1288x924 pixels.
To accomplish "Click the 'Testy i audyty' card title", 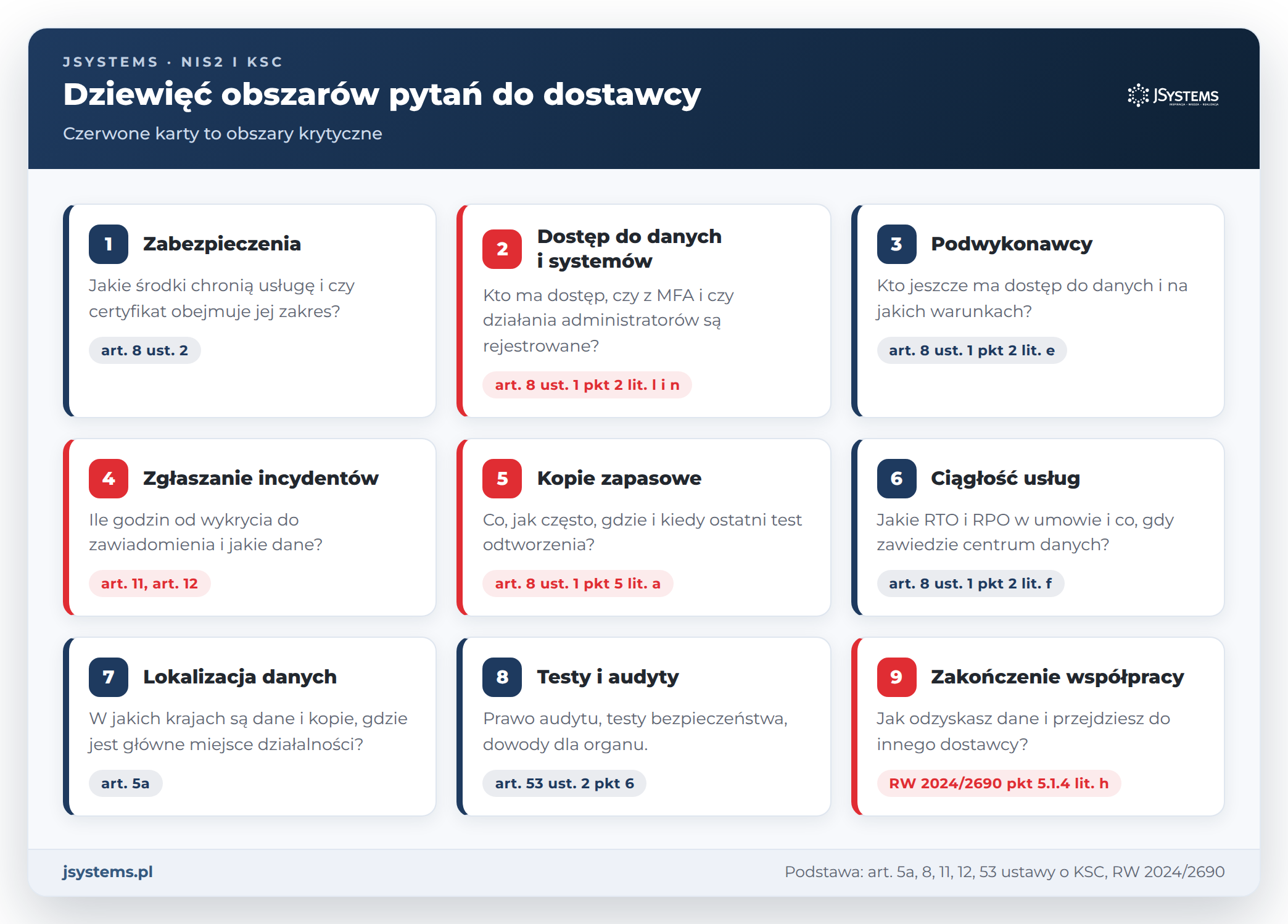I will [x=608, y=677].
